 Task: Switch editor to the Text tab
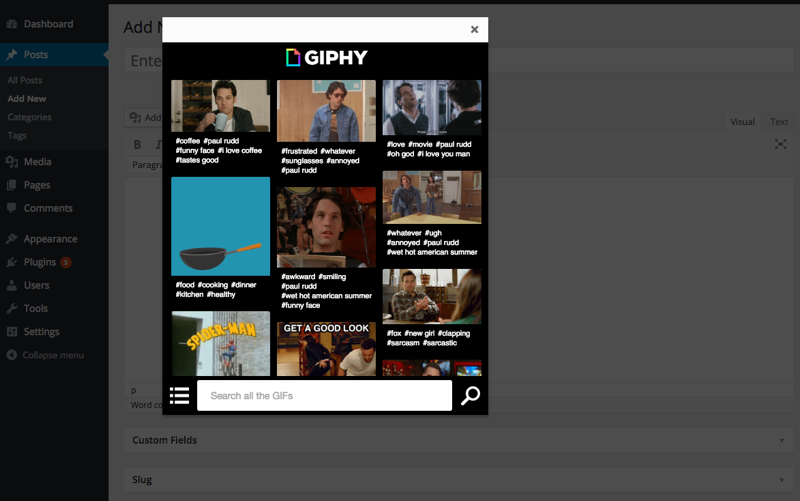(x=779, y=122)
